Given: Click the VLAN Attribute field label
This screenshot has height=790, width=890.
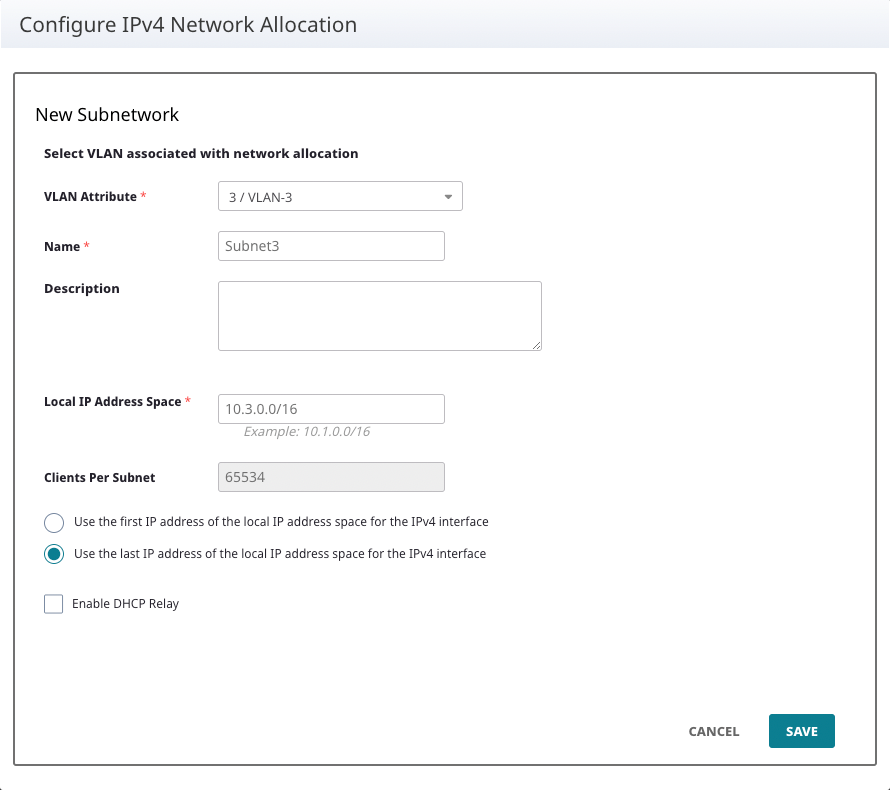Looking at the screenshot, I should coord(90,197).
